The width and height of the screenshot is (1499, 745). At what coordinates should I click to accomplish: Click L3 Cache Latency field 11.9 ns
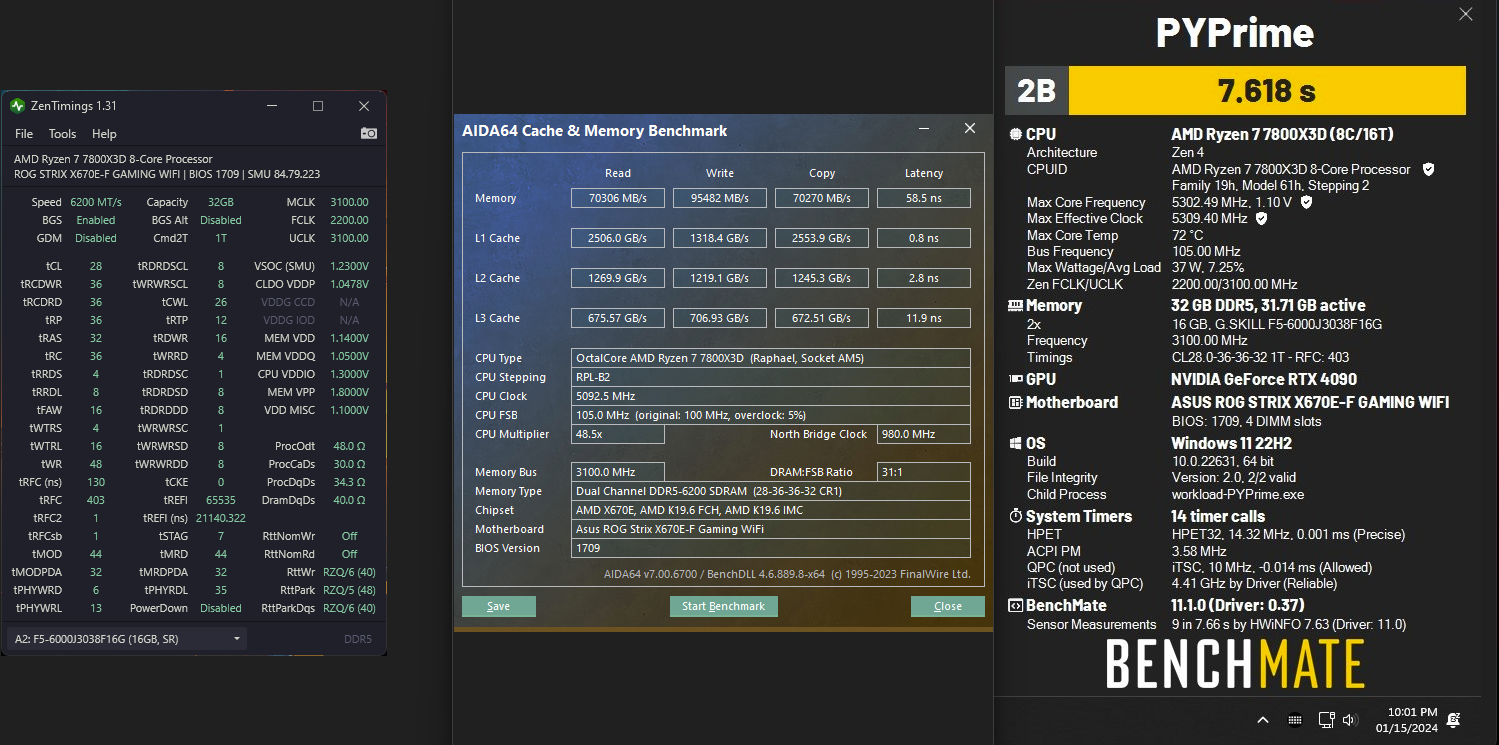(x=924, y=318)
